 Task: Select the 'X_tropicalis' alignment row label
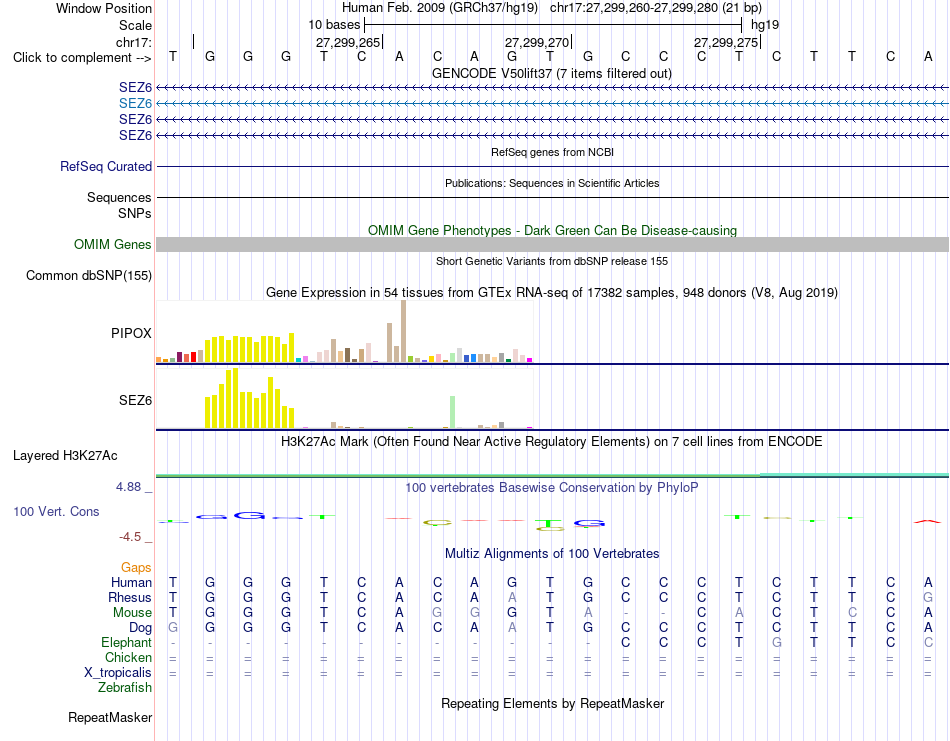point(118,673)
